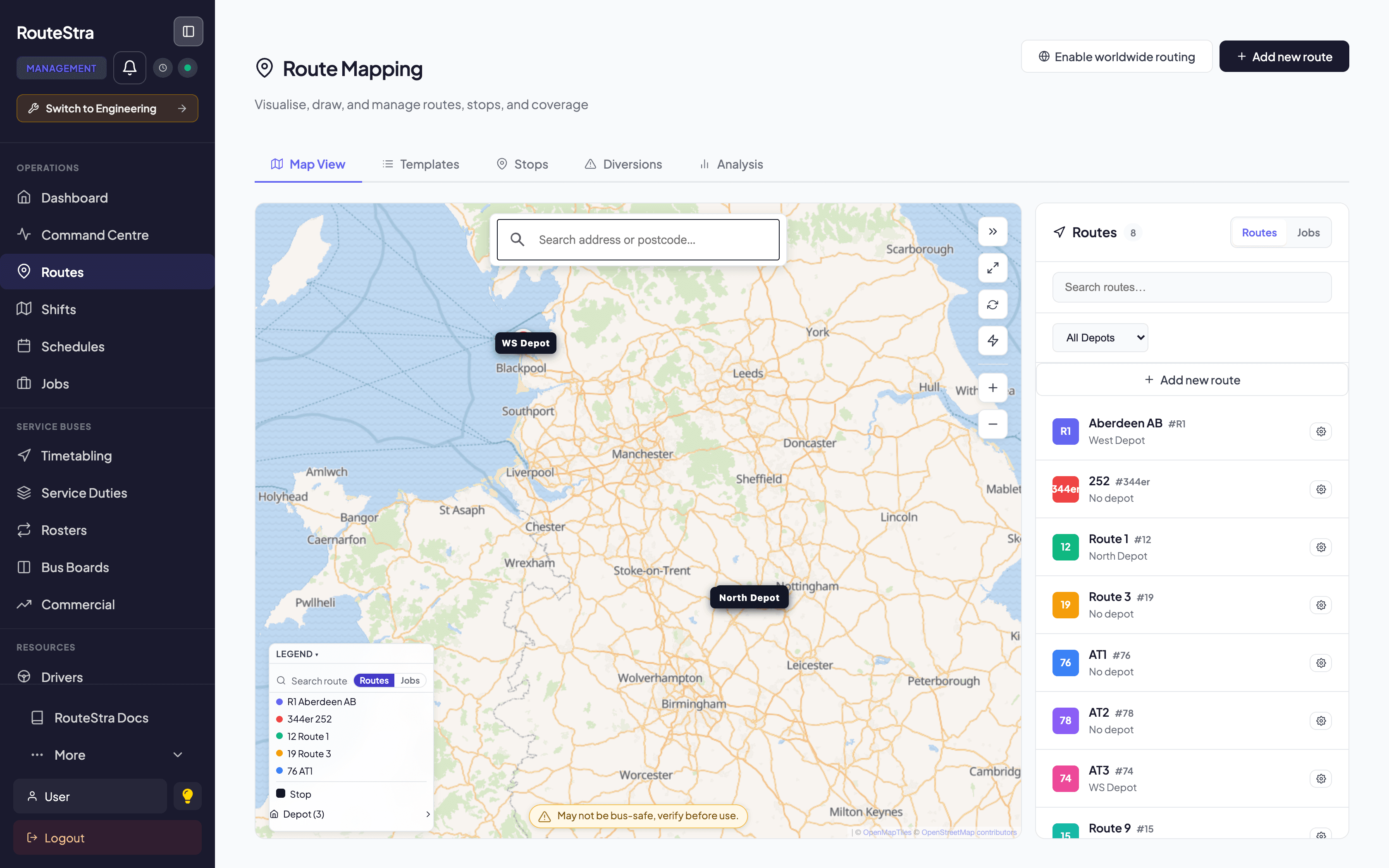The height and width of the screenshot is (868, 1389).
Task: Open settings gear for Route 3
Action: [1321, 605]
